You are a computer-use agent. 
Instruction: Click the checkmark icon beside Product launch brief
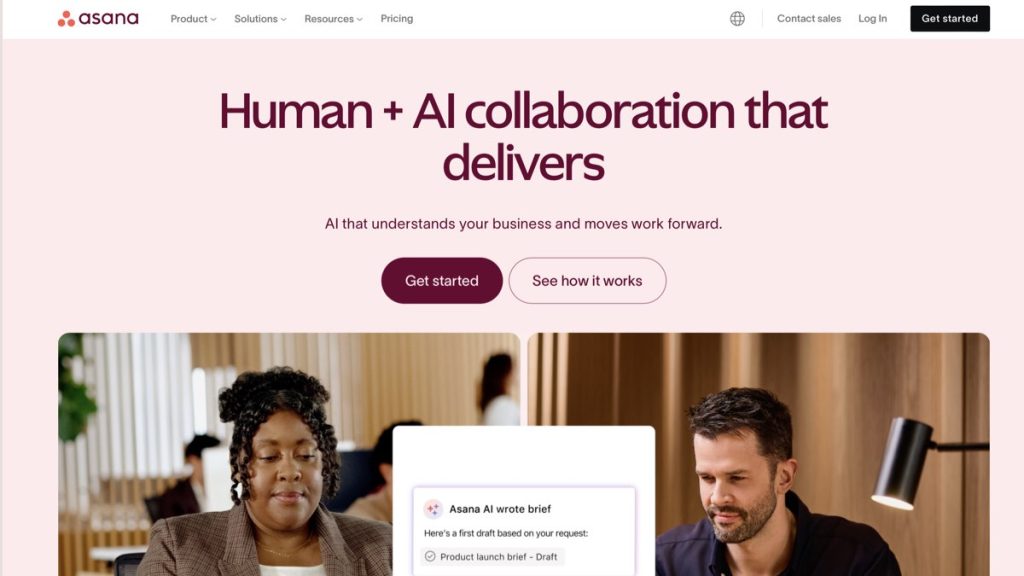430,556
